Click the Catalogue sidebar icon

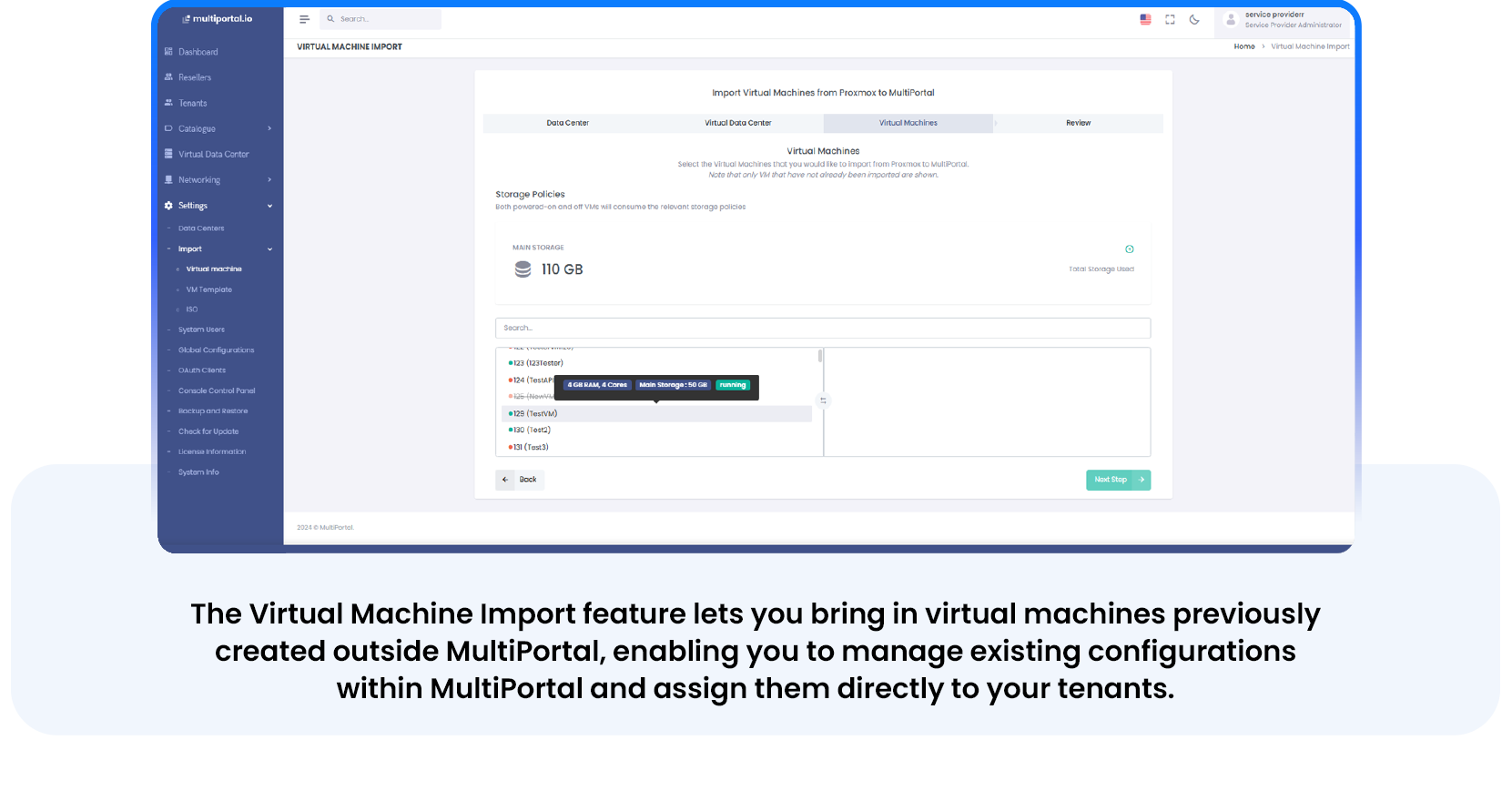click(168, 128)
